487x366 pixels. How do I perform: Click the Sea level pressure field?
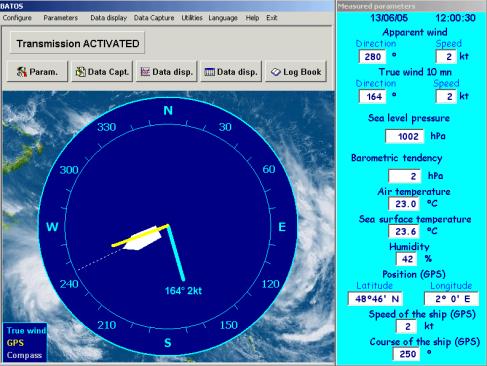click(404, 136)
